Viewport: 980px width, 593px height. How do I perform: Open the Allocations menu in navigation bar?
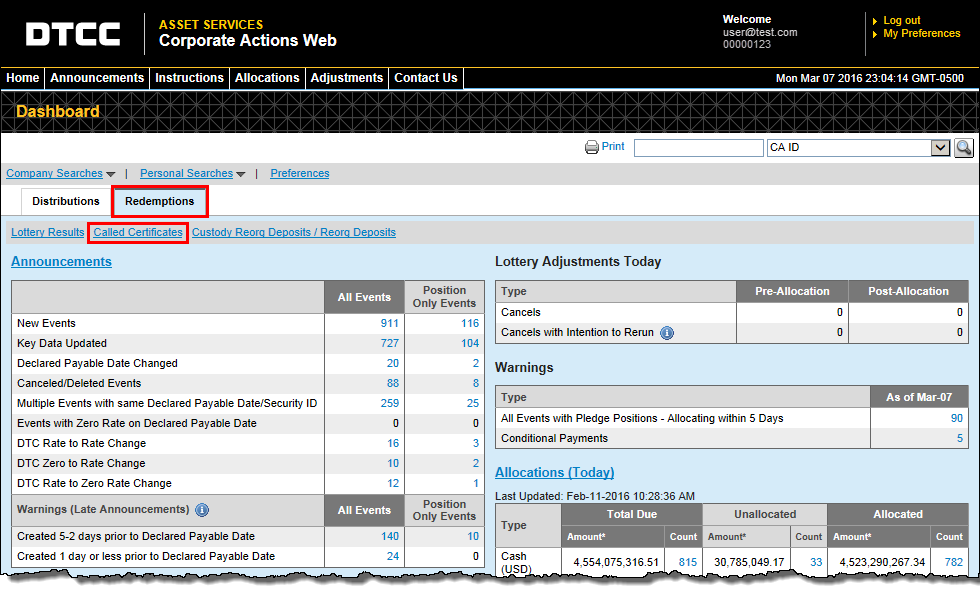point(267,78)
